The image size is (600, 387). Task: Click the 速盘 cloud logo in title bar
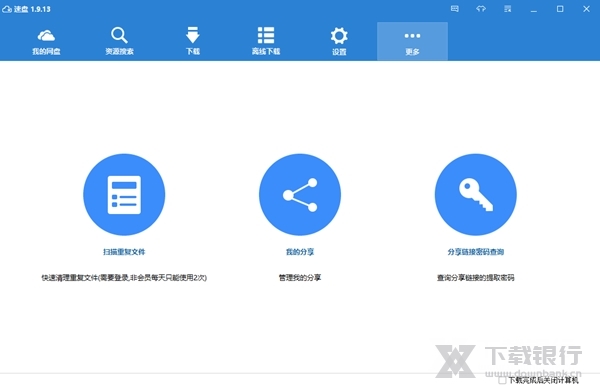coord(7,9)
